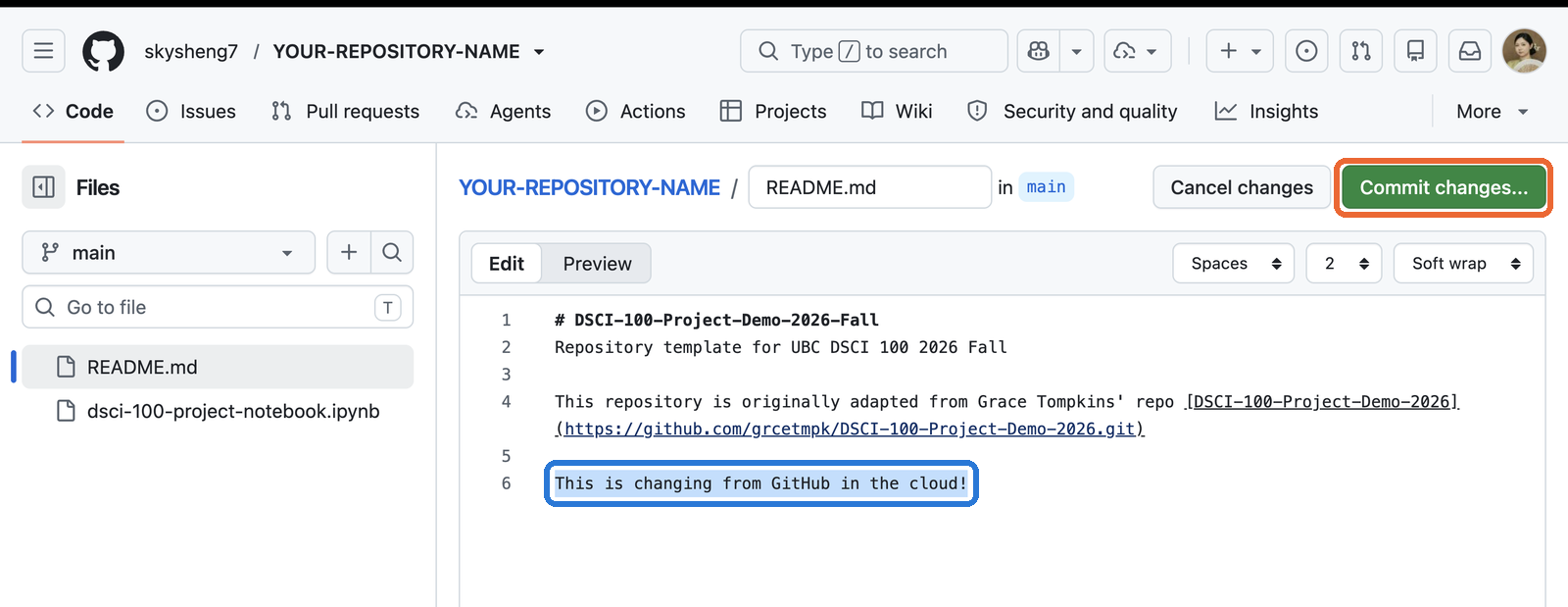Open the indent size 2 dropdown
The width and height of the screenshot is (1568, 607).
click(1345, 264)
